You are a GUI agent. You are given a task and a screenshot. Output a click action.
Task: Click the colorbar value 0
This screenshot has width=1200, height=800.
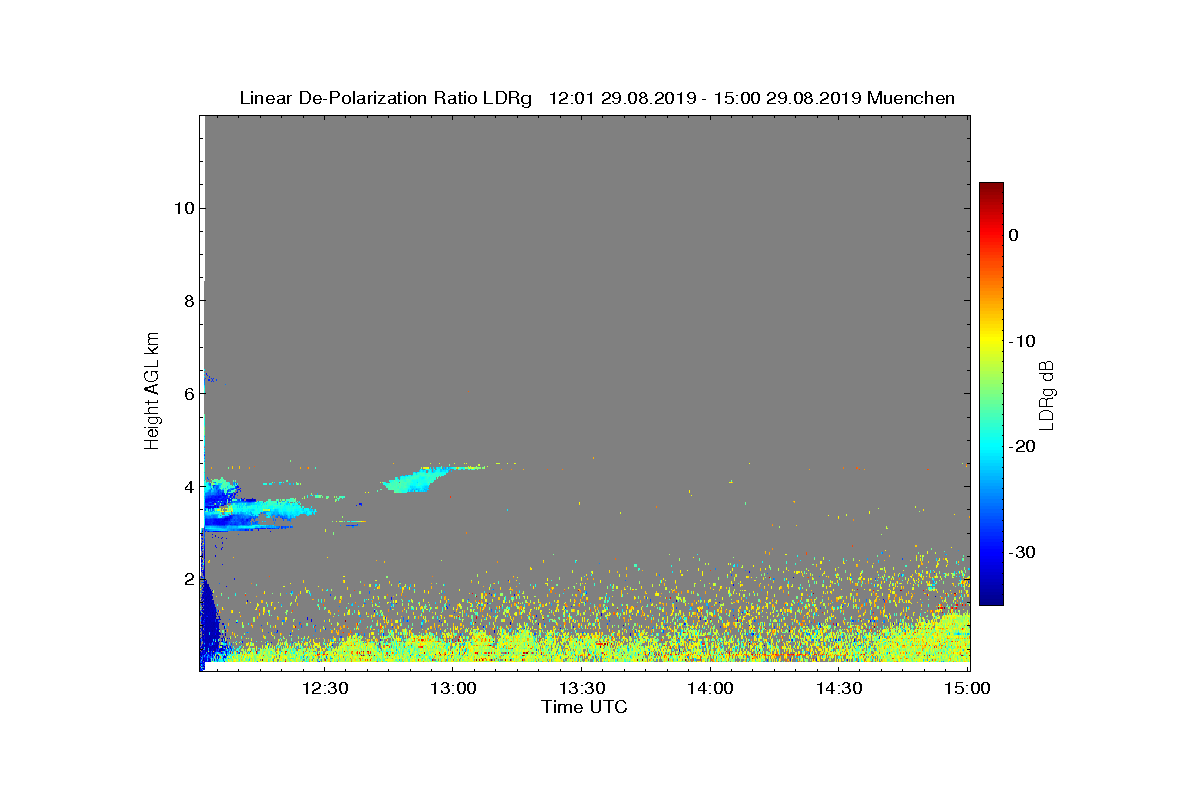click(x=1014, y=235)
